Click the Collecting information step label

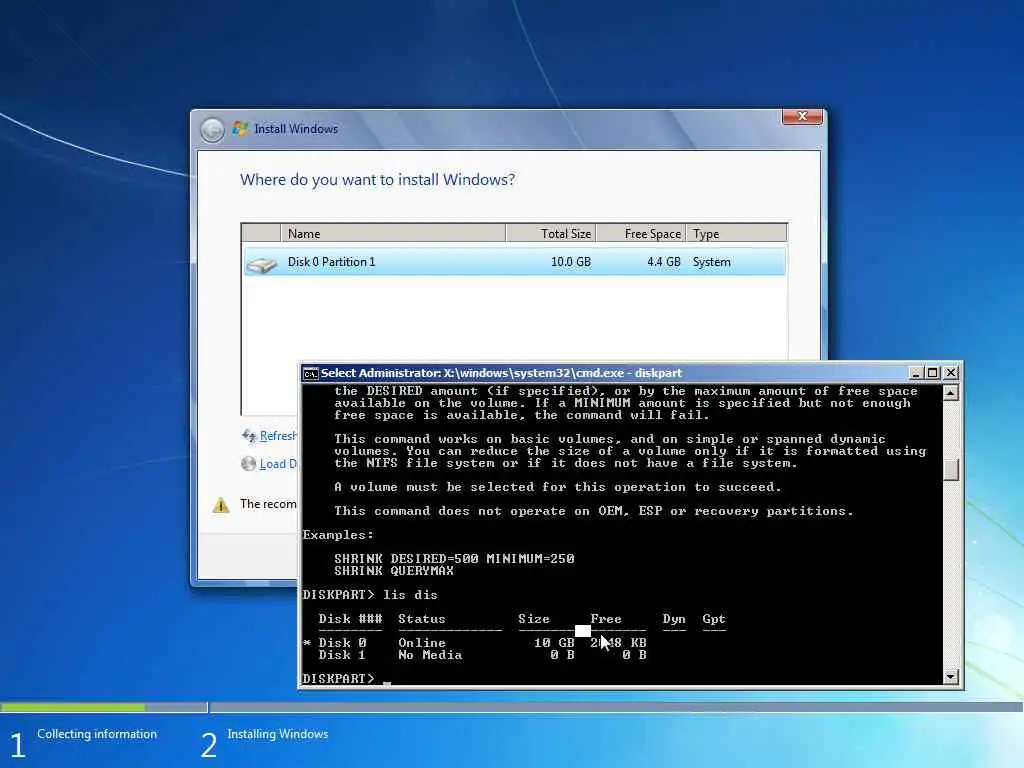point(97,734)
